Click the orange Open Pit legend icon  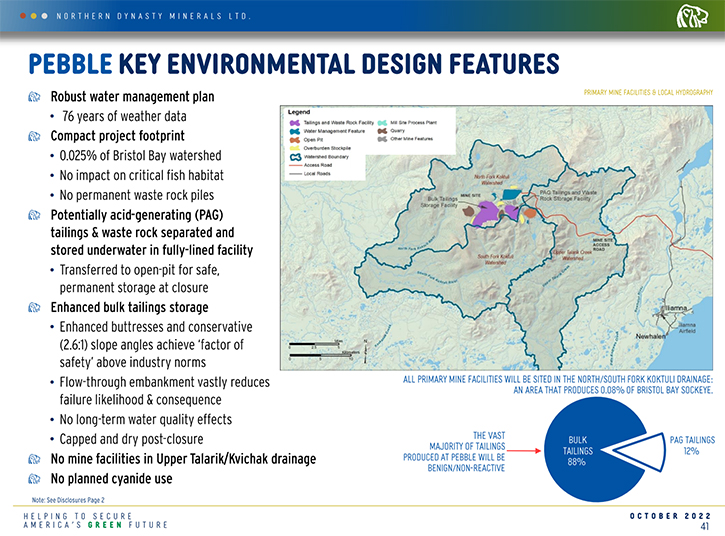tap(295, 140)
